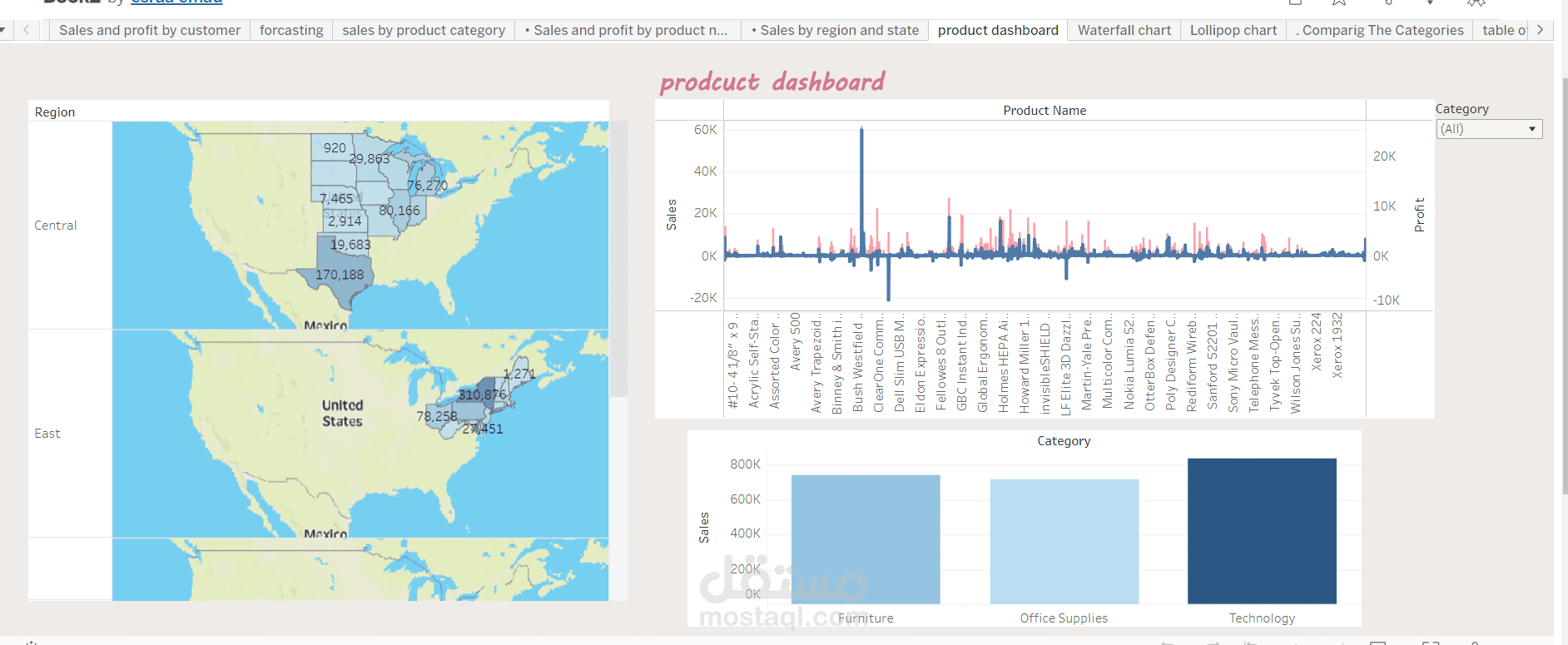The image size is (1568, 645).
Task: Switch to the forcasting tab
Action: [x=291, y=30]
